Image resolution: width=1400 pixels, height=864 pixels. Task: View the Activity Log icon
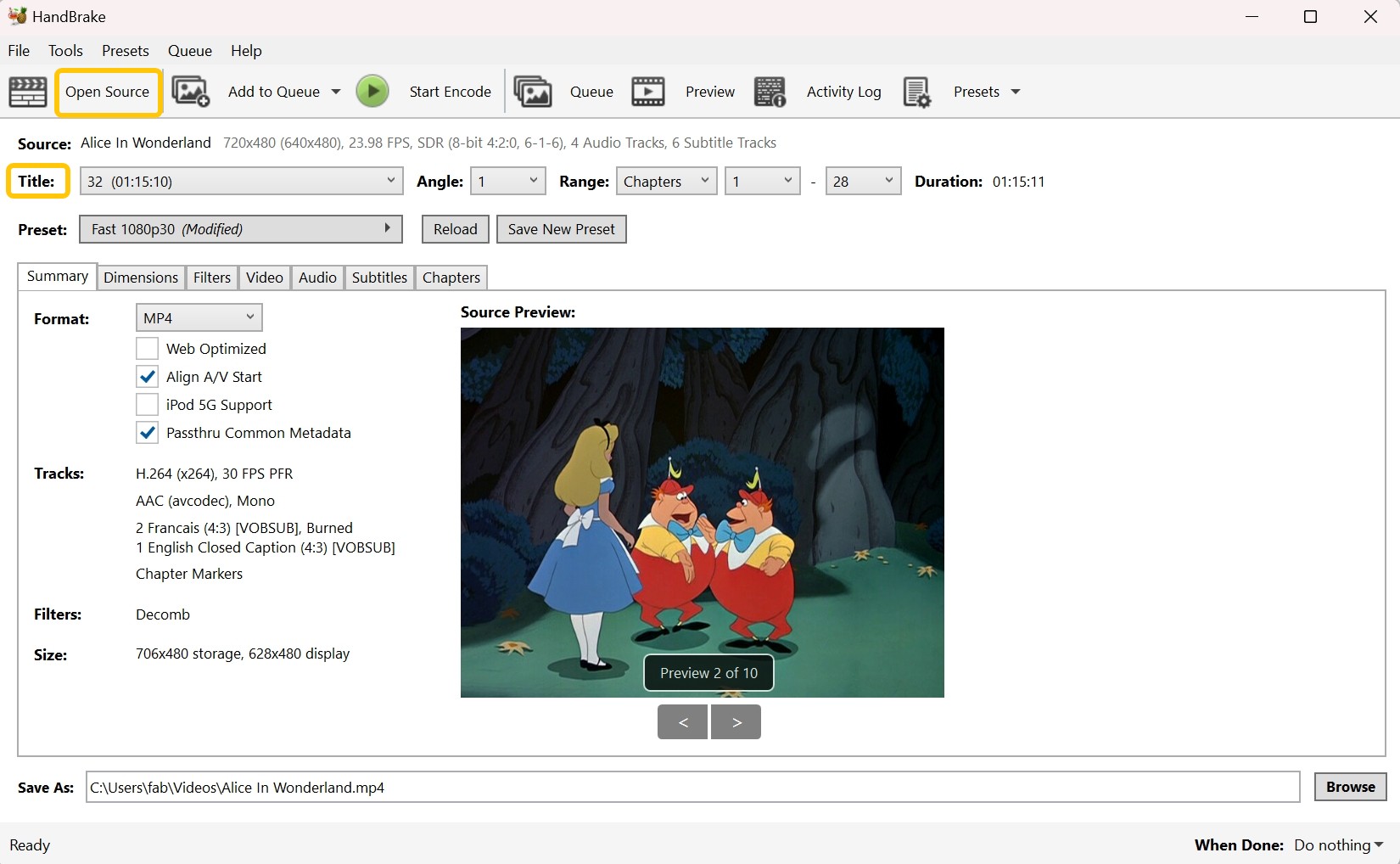click(770, 91)
